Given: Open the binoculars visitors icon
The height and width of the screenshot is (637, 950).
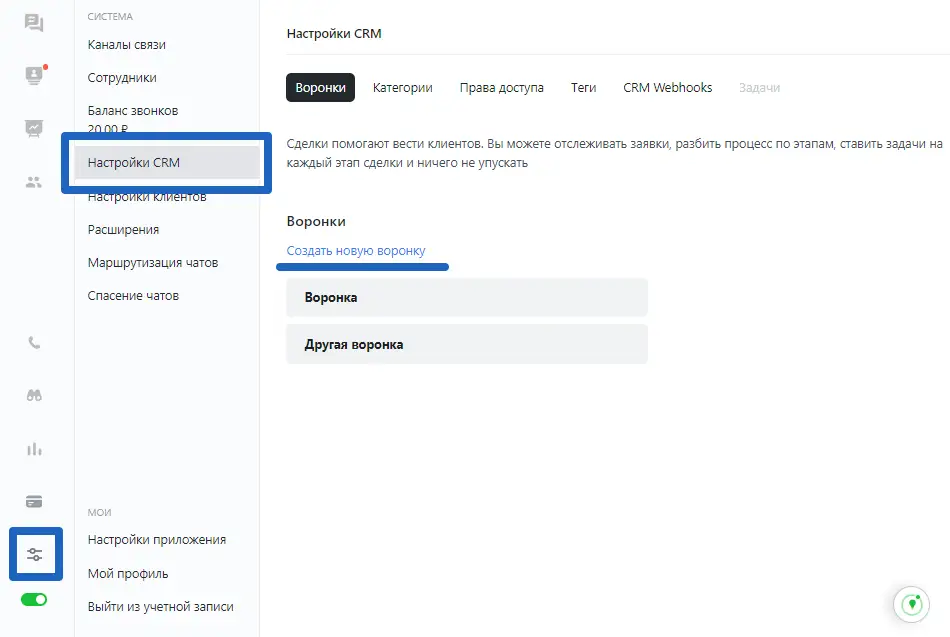Looking at the screenshot, I should pyautogui.click(x=34, y=395).
